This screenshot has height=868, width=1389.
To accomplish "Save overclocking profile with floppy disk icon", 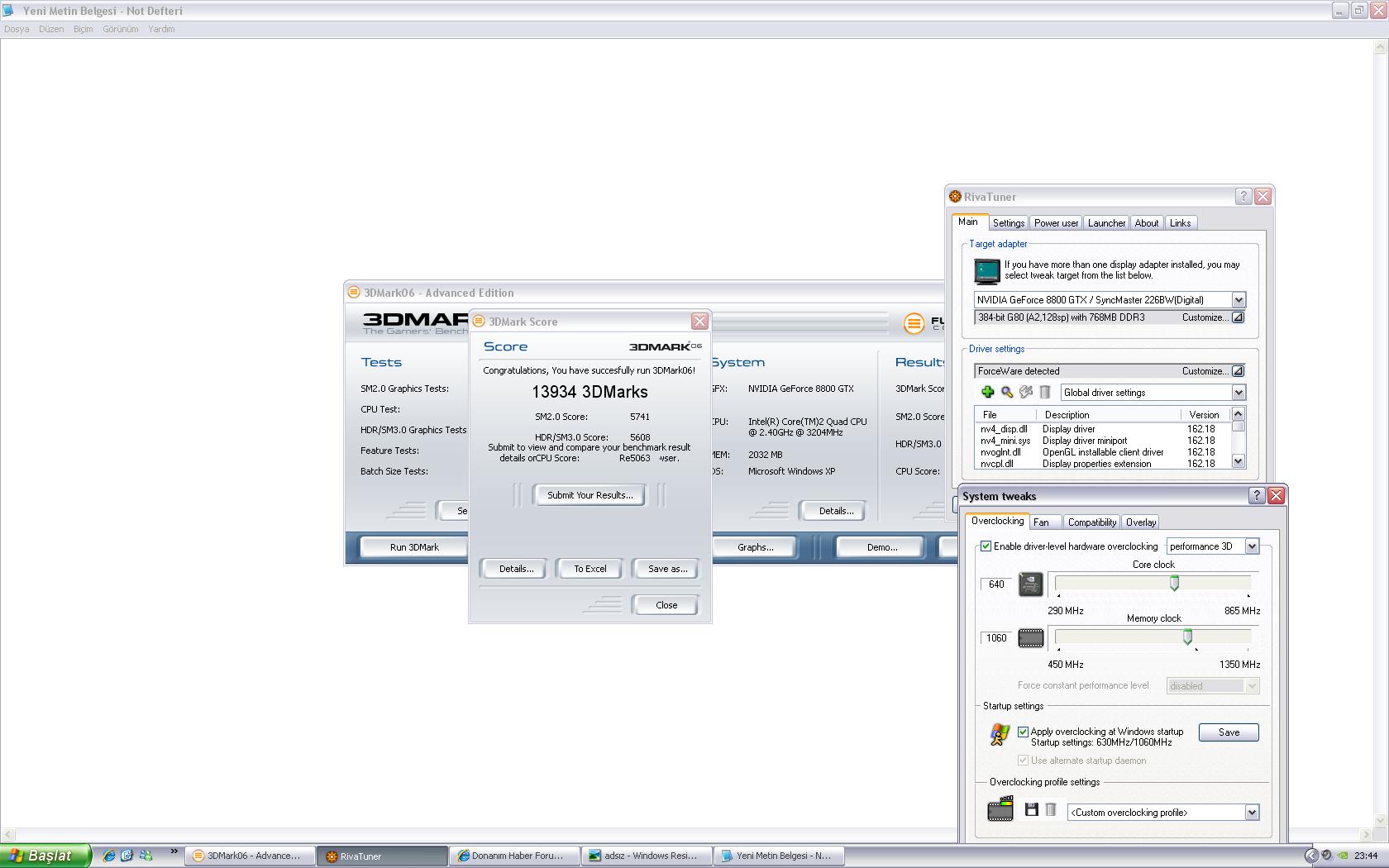I will coord(1031,810).
